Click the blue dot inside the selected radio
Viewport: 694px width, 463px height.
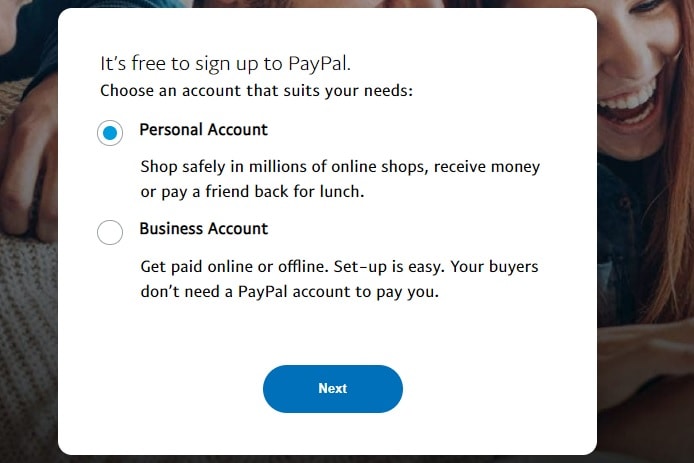point(110,133)
